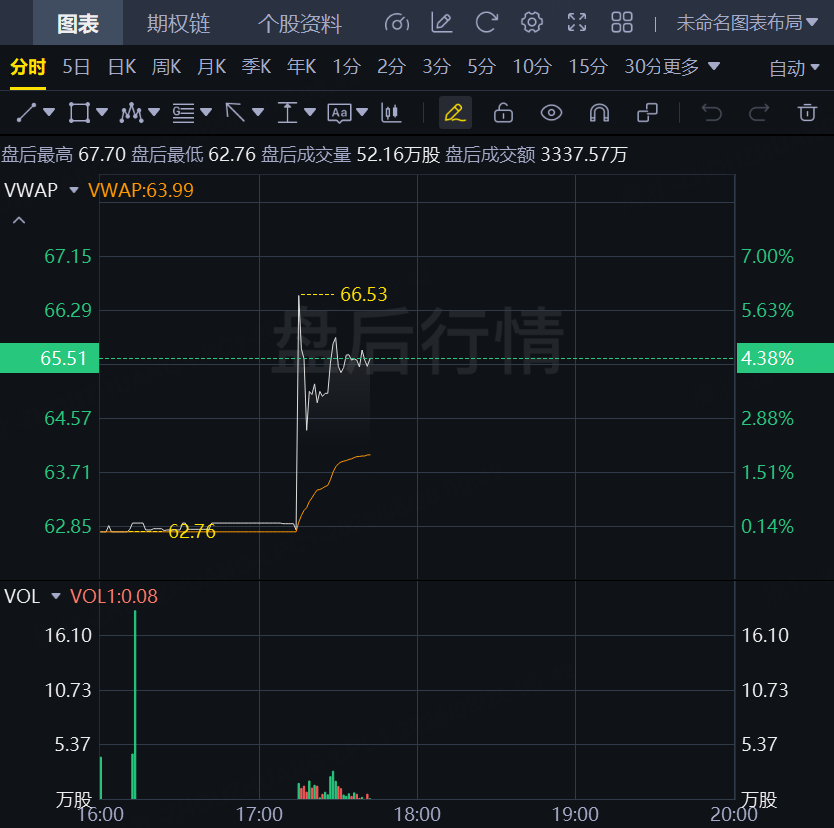Screen dimensions: 834x828
Task: Click the 62.76 low price label
Action: click(192, 531)
